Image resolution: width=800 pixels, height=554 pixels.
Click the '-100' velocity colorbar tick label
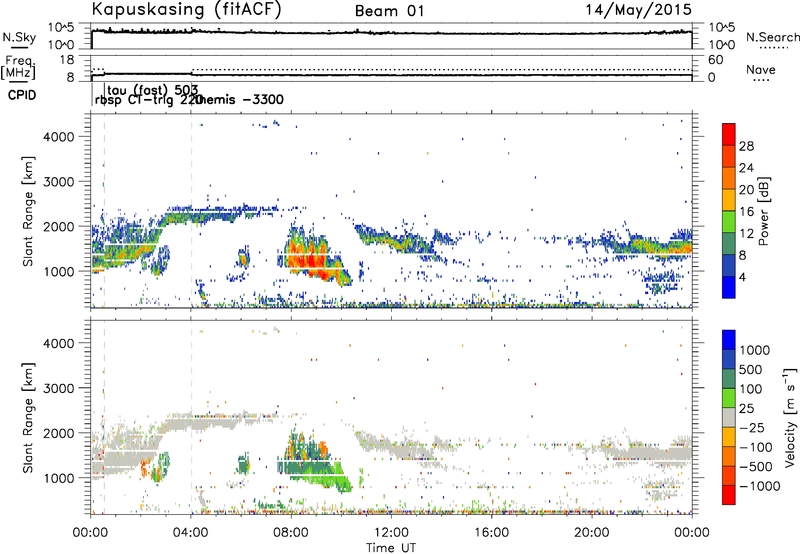[x=755, y=447]
